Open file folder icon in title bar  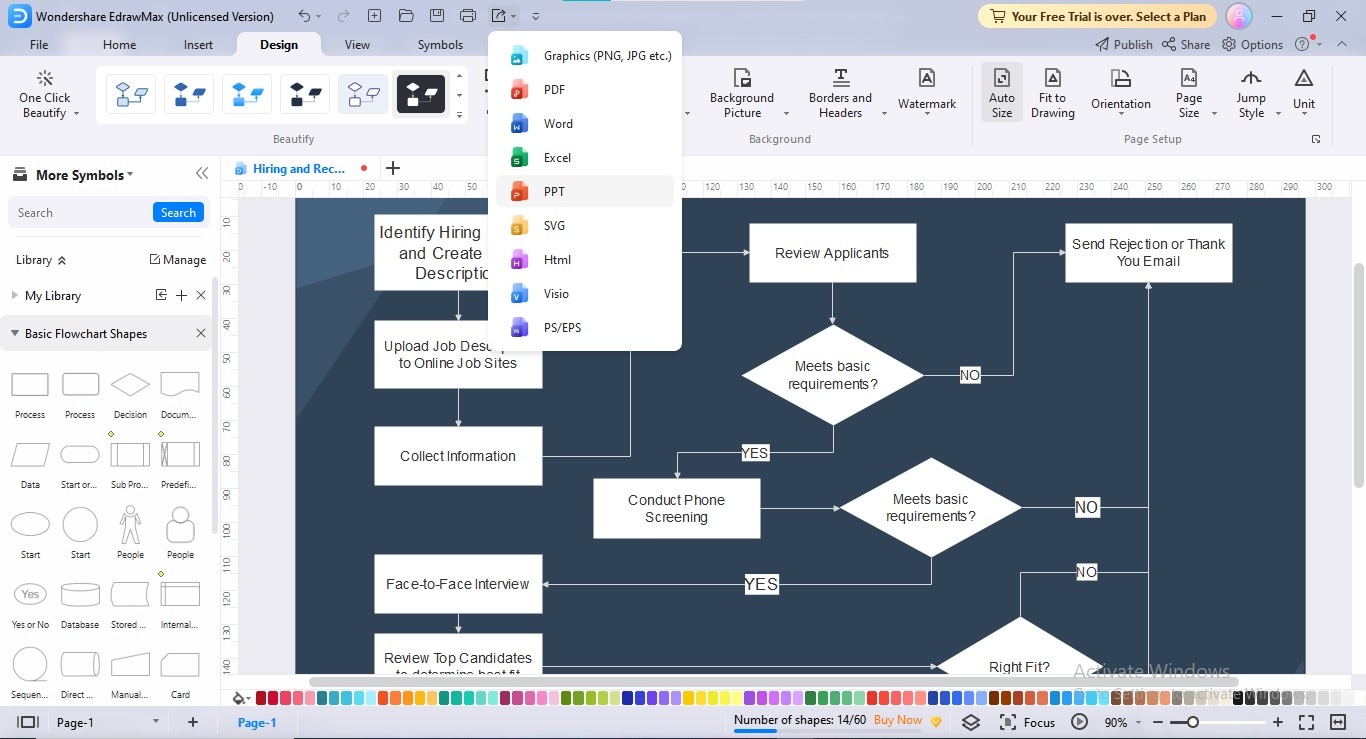tap(405, 16)
